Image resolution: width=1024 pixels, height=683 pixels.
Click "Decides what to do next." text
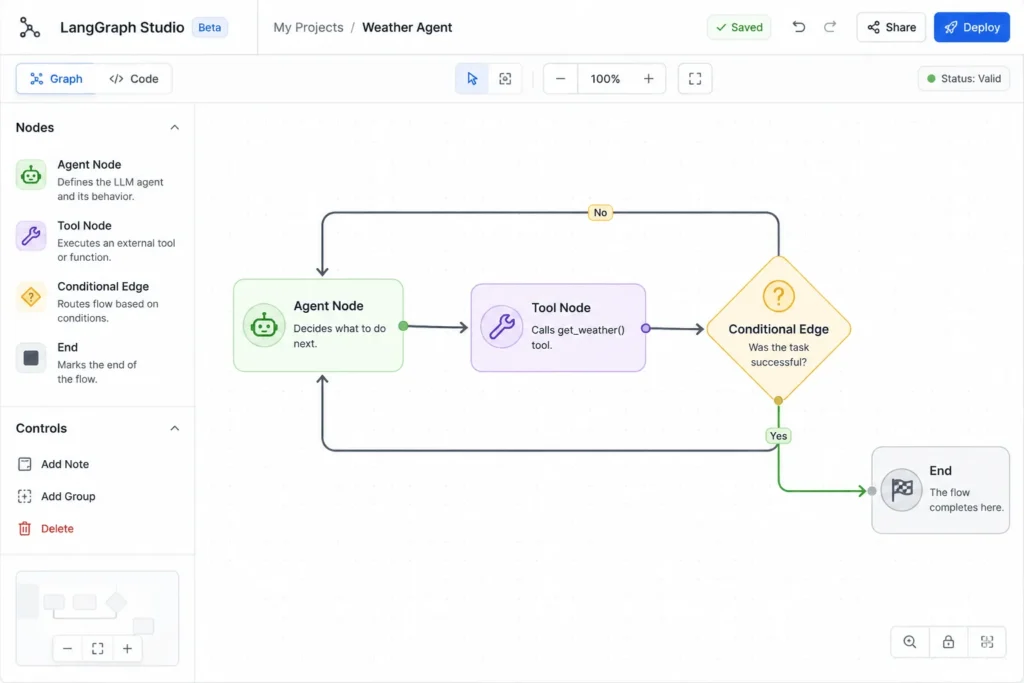[x=340, y=336]
